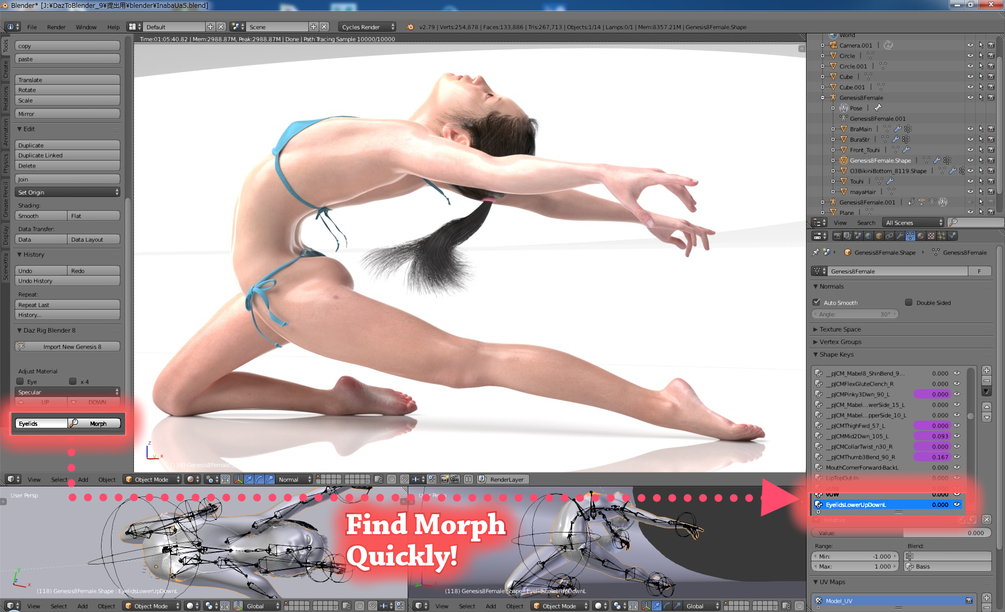Image resolution: width=1005 pixels, height=612 pixels.
Task: Mute the EyelidsLowerUpDownL shape key eye
Action: tap(957, 505)
